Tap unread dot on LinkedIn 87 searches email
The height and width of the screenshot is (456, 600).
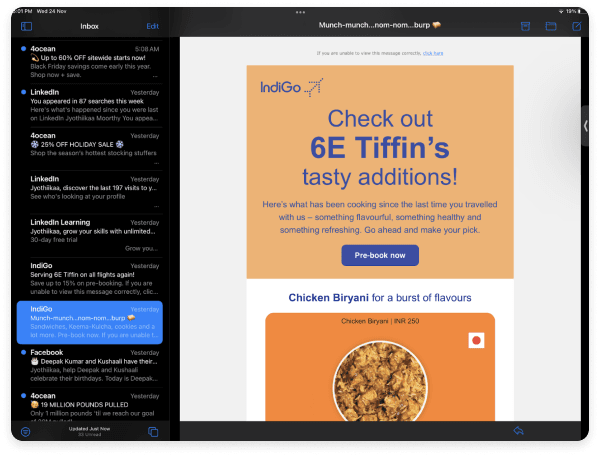click(23, 92)
